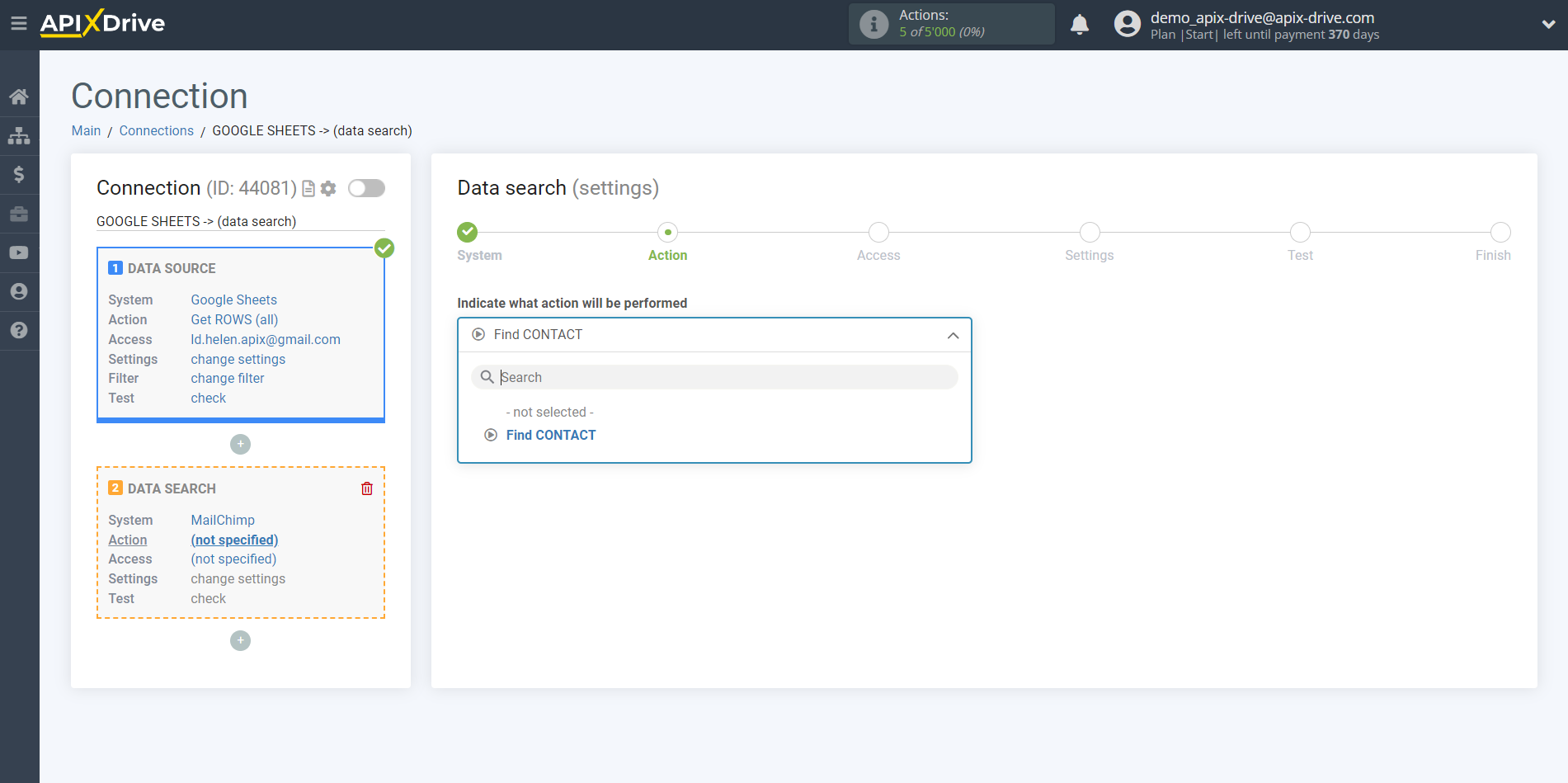Open the YouTube video sidebar icon
This screenshot has width=1568, height=783.
click(19, 252)
